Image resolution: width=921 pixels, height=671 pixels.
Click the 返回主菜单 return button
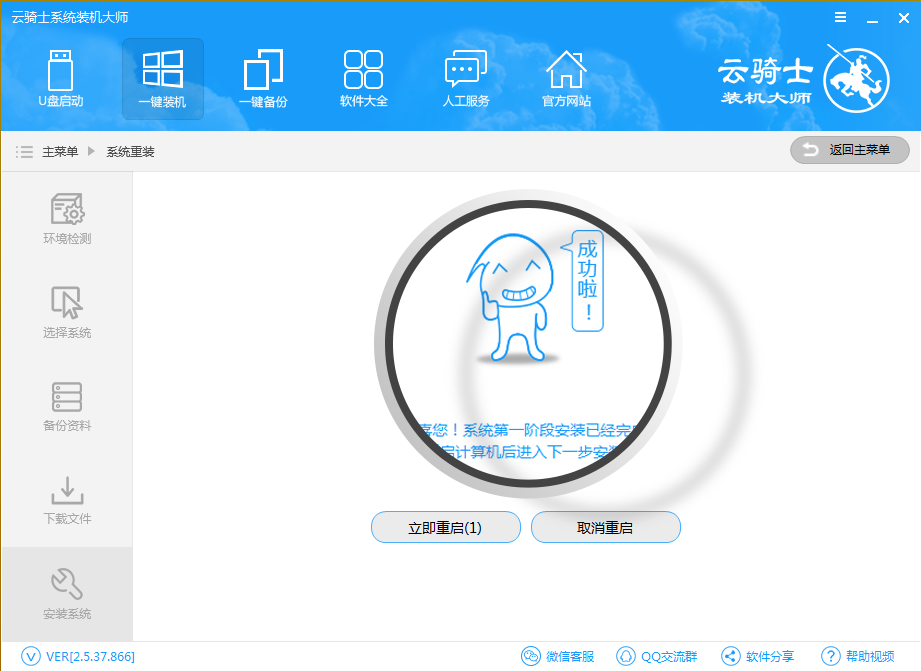click(849, 150)
